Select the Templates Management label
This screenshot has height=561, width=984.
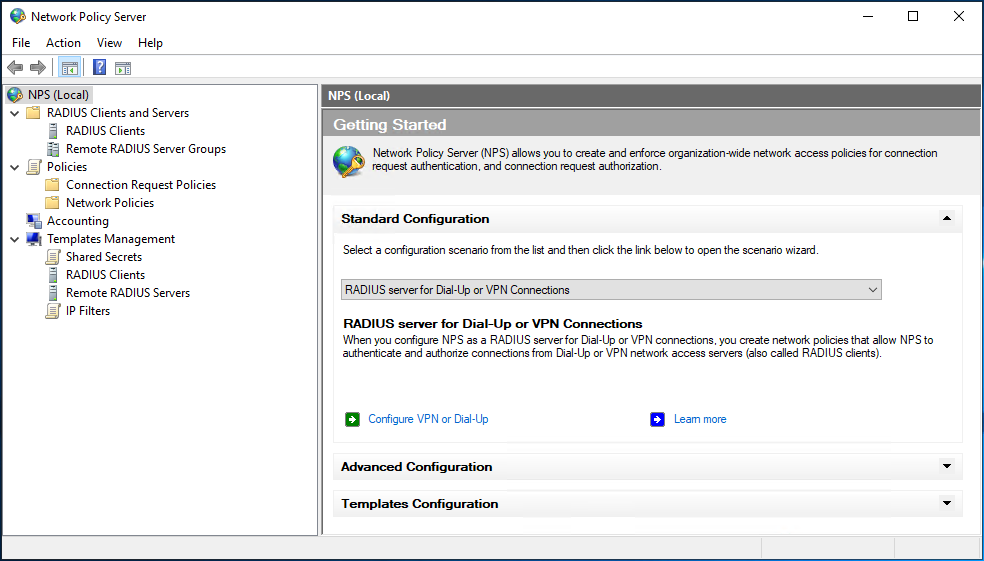[x=111, y=239]
